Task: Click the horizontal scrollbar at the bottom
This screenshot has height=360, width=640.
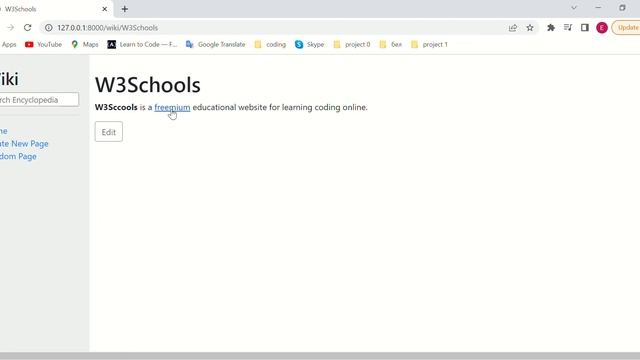Action: point(320,356)
